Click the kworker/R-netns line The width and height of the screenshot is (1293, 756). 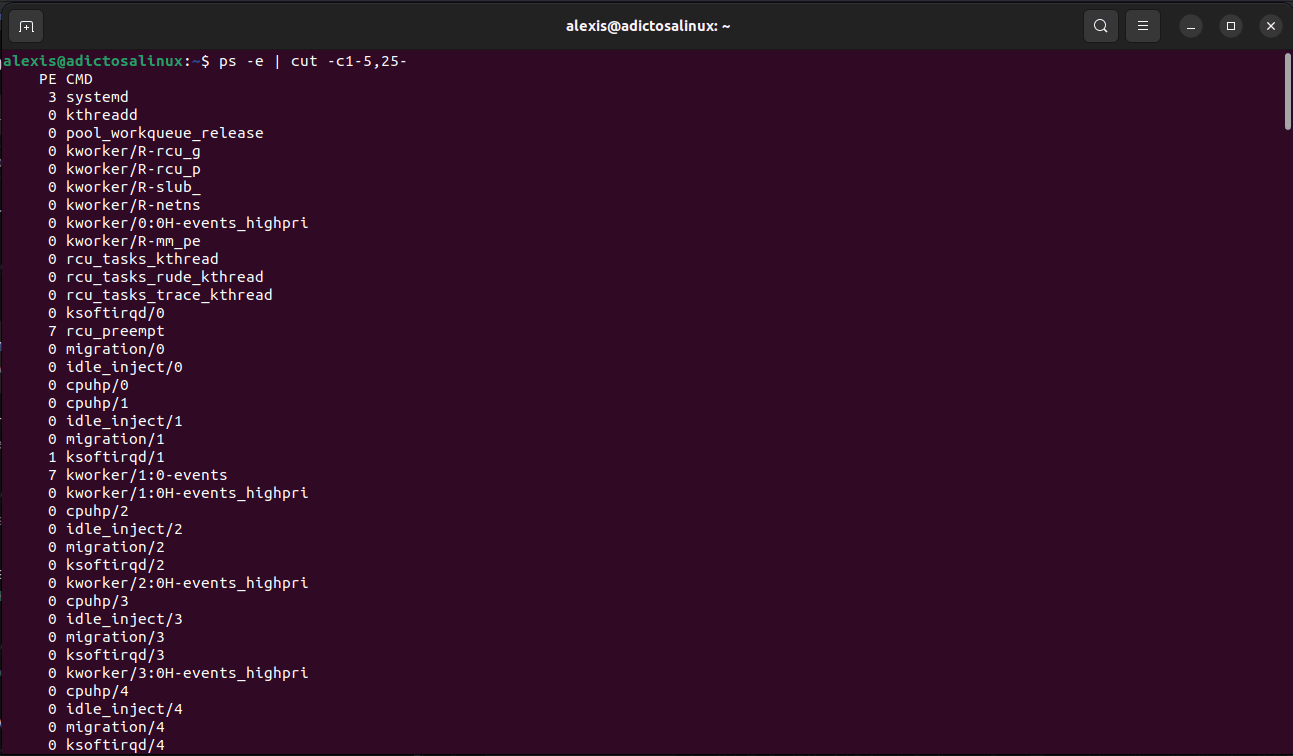124,205
